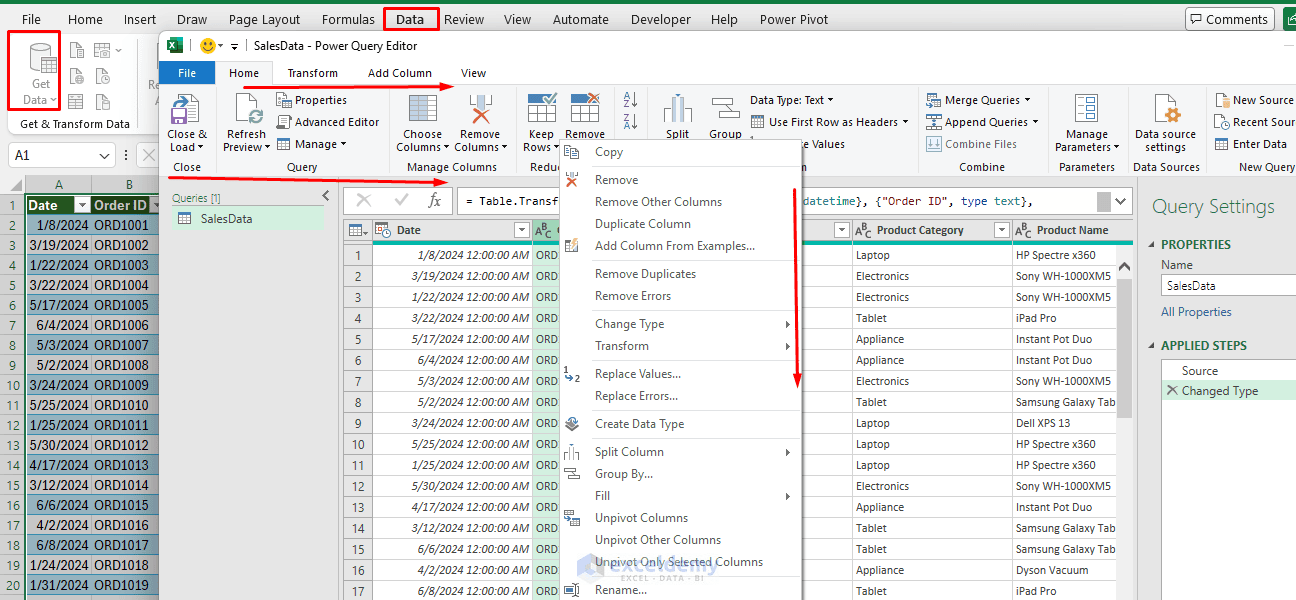Open the Date filter in Excel header cell
This screenshot has height=600, width=1296.
coord(82,205)
